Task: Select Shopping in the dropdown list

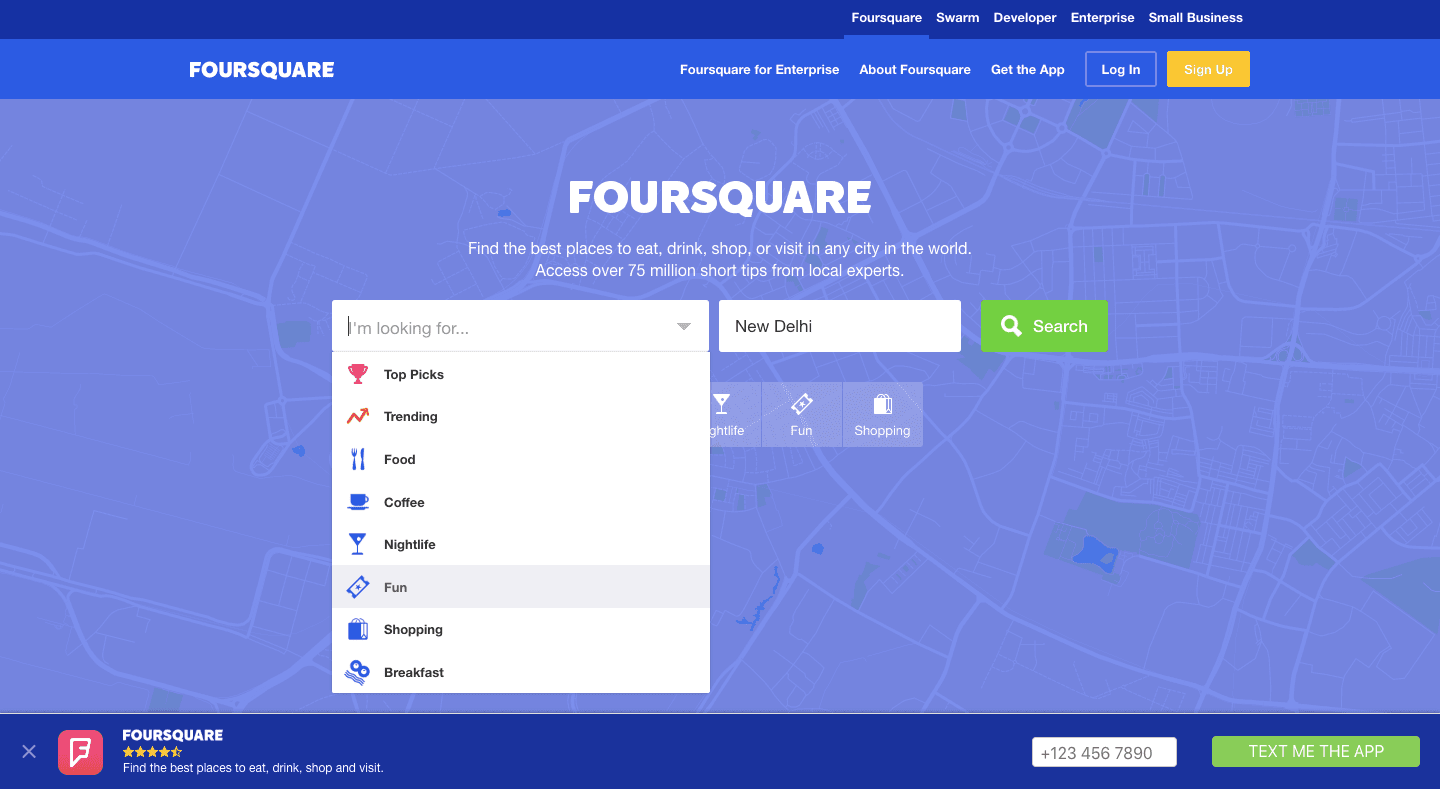Action: click(x=521, y=629)
